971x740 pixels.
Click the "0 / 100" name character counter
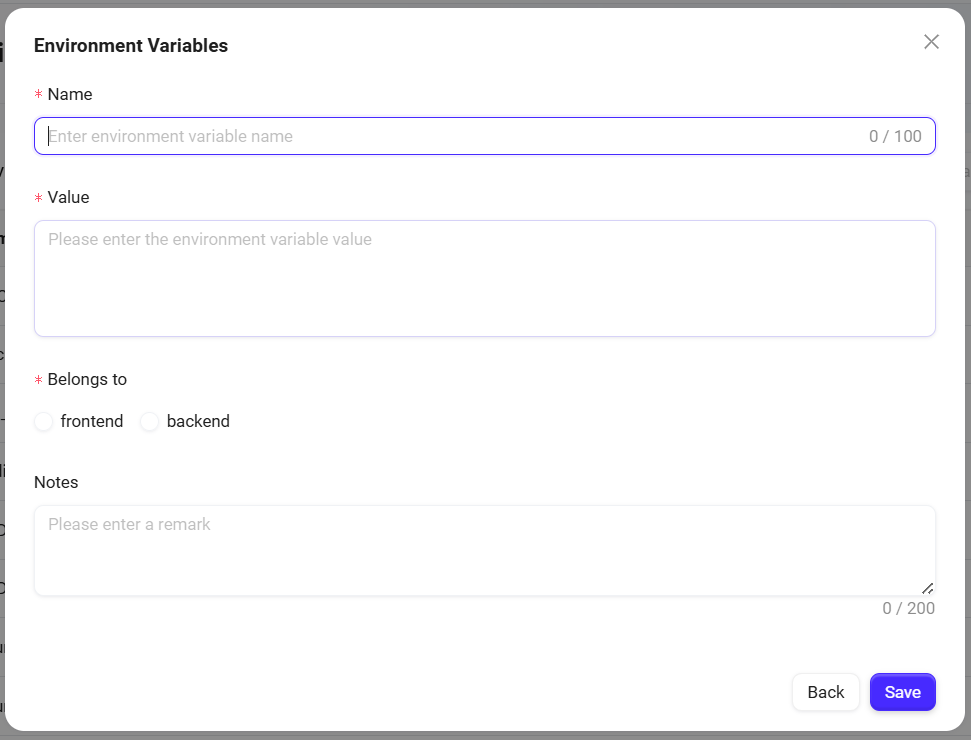point(895,136)
